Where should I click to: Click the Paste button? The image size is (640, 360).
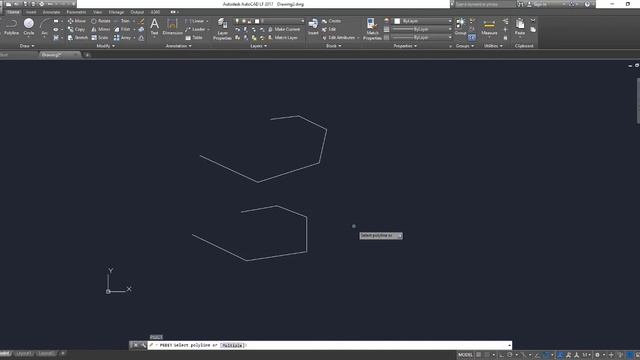point(520,27)
